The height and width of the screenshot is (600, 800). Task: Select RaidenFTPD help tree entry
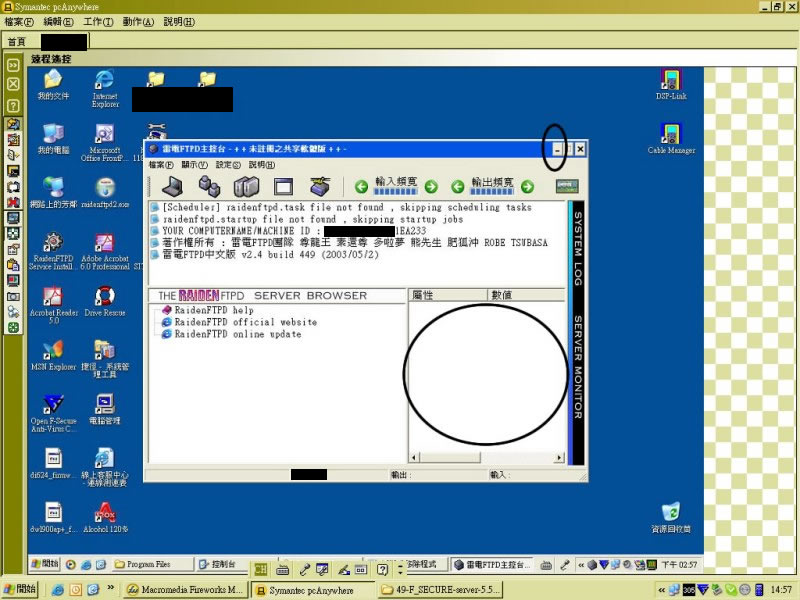tap(214, 310)
